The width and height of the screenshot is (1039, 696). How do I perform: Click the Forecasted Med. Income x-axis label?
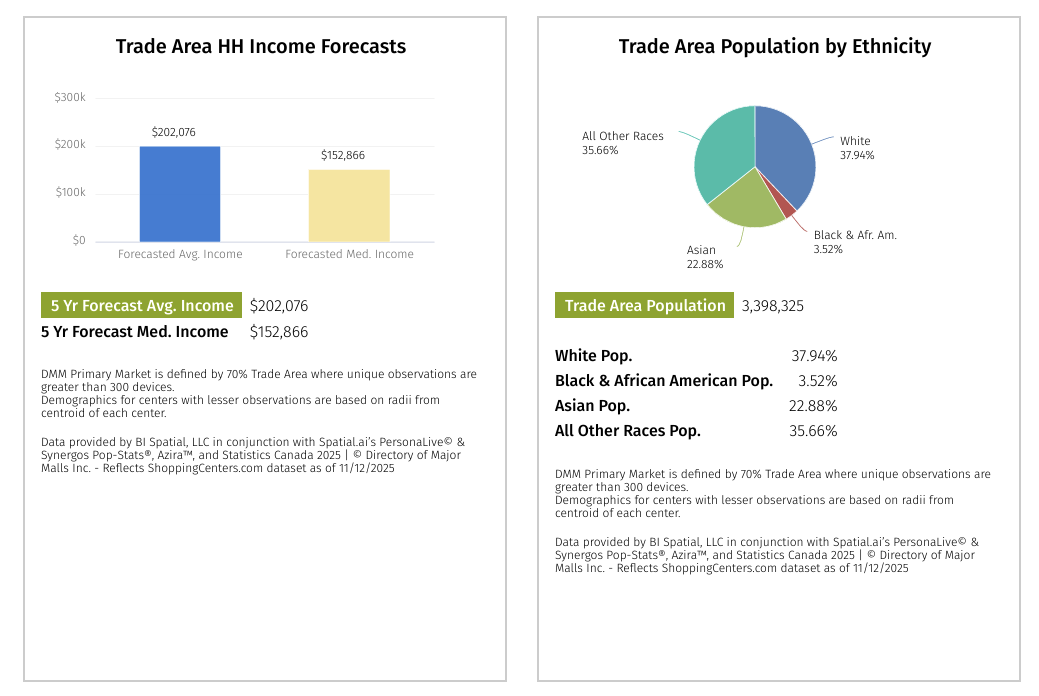pyautogui.click(x=349, y=254)
